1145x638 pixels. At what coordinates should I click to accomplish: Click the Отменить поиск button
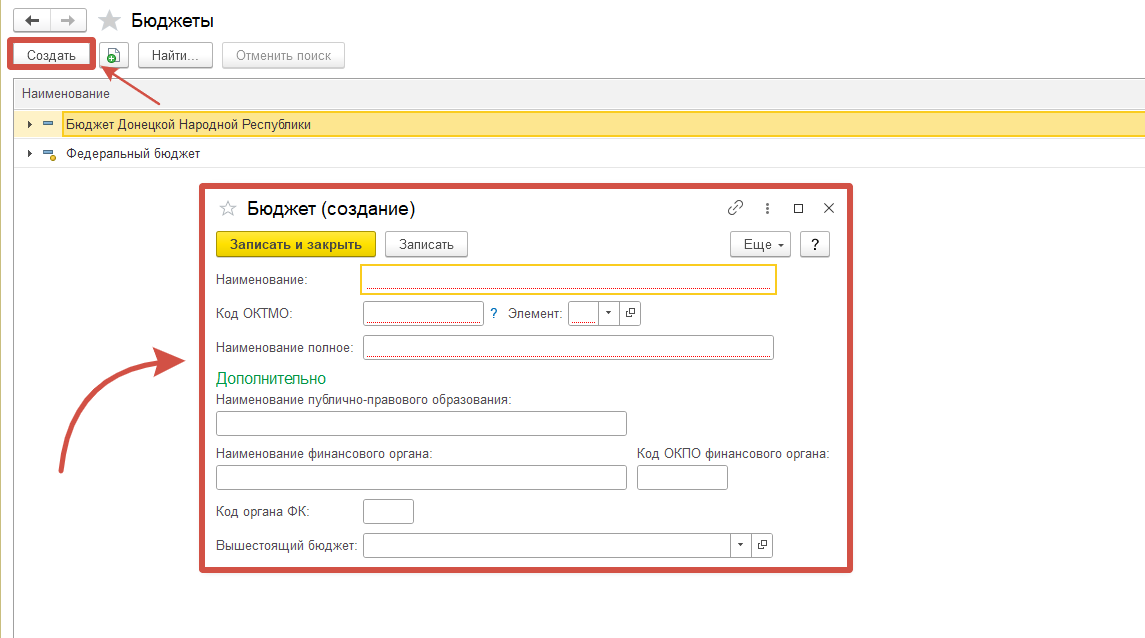point(283,55)
